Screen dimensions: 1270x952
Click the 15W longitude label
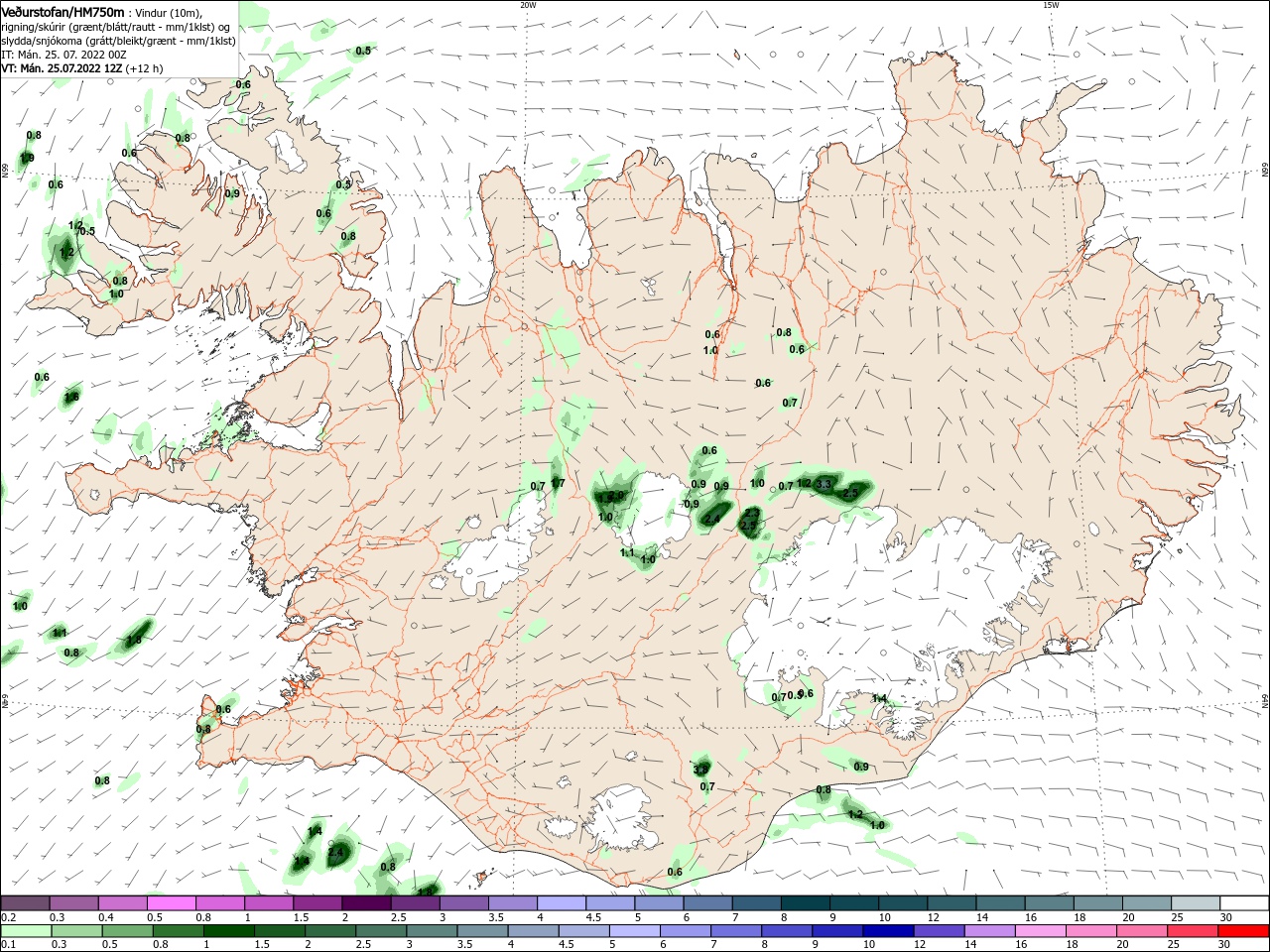(x=1051, y=5)
